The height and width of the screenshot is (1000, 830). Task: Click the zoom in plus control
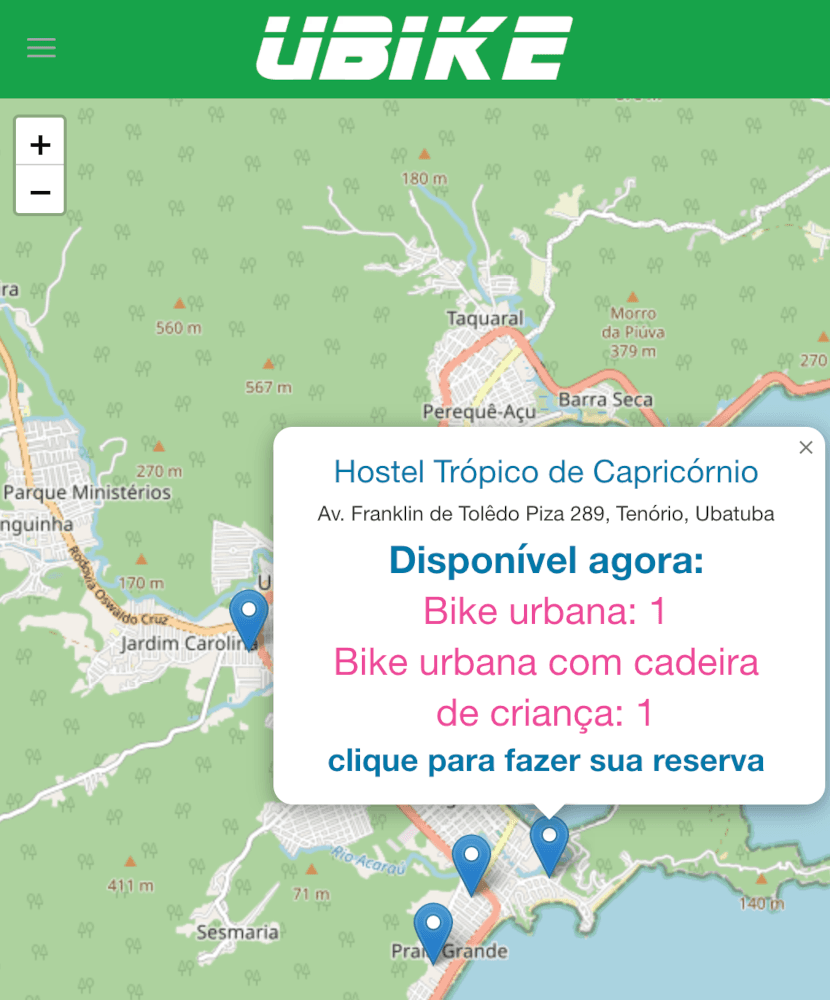tap(40, 143)
